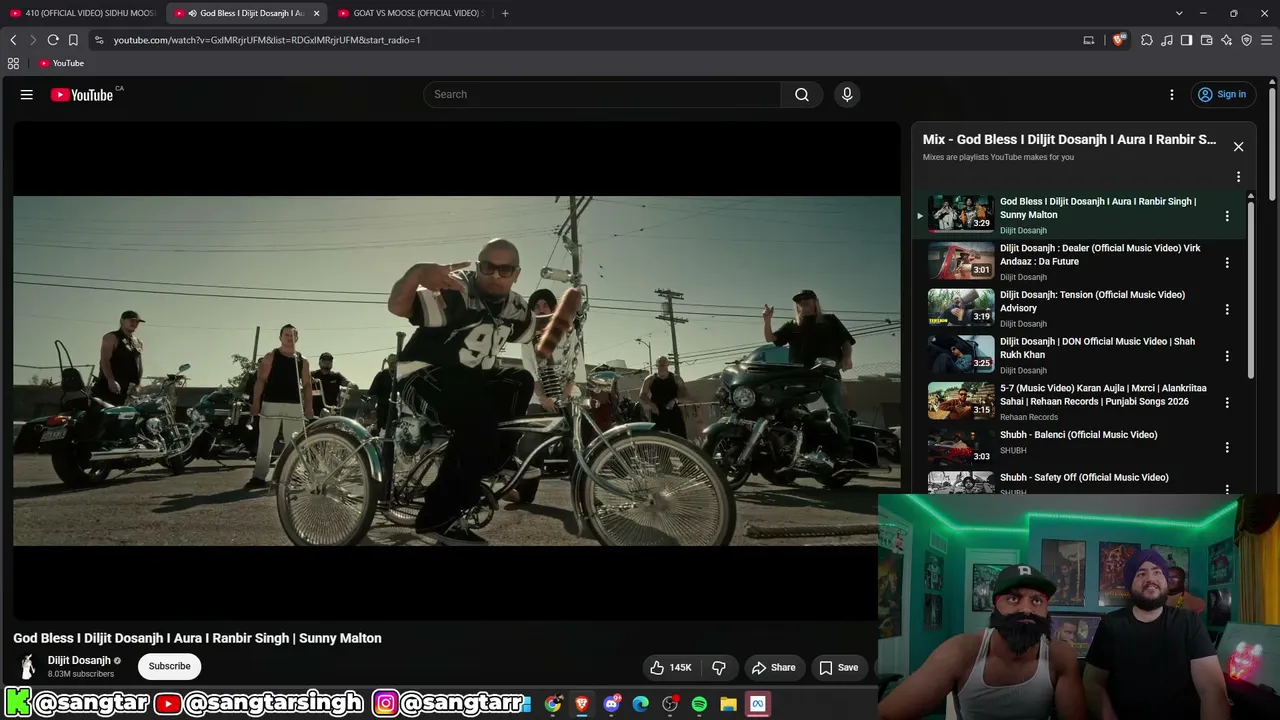Viewport: 1280px width, 720px height.
Task: Open YouTube settings three-dot menu in header
Action: tap(1172, 95)
